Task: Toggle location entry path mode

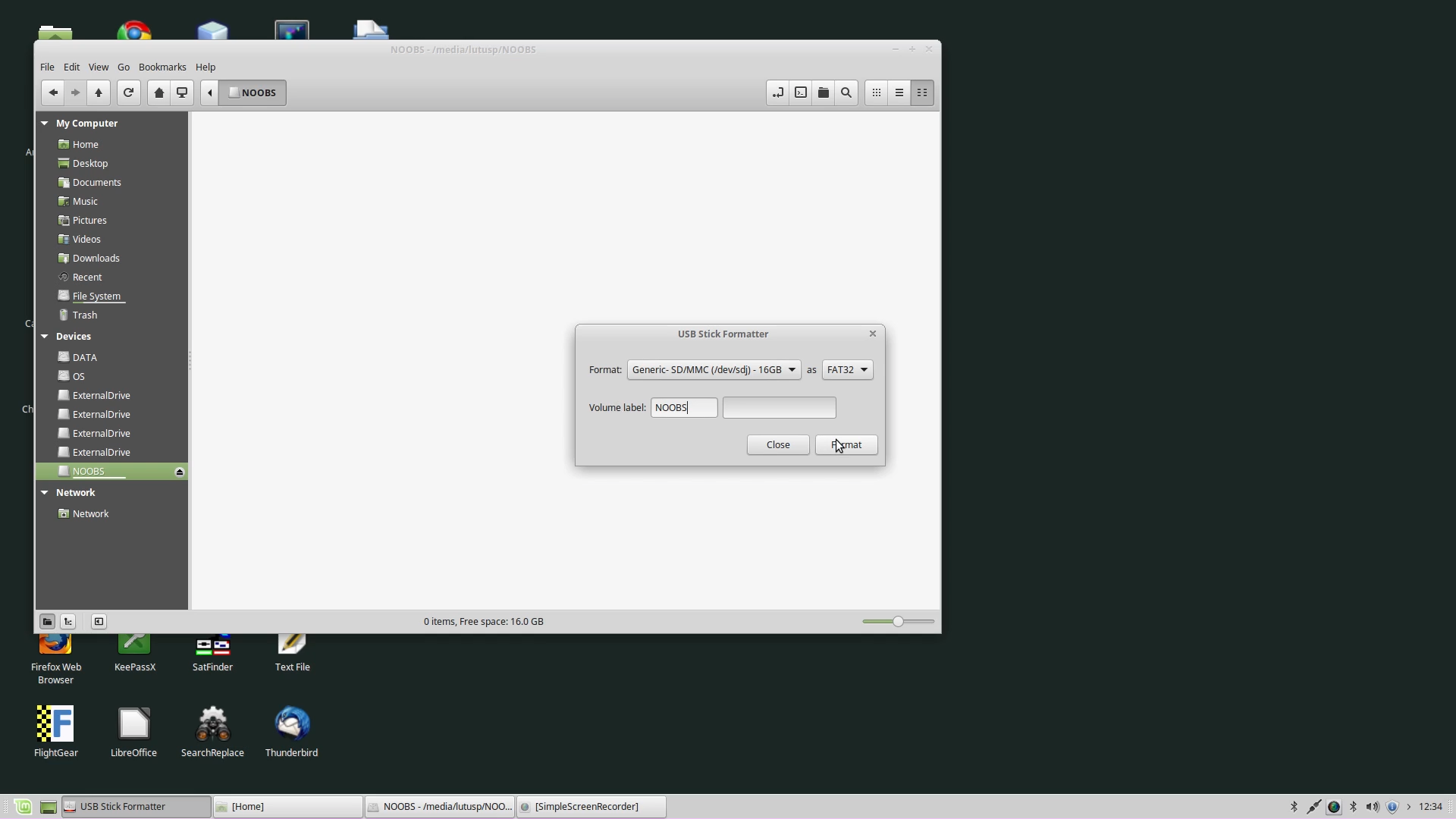Action: [778, 93]
